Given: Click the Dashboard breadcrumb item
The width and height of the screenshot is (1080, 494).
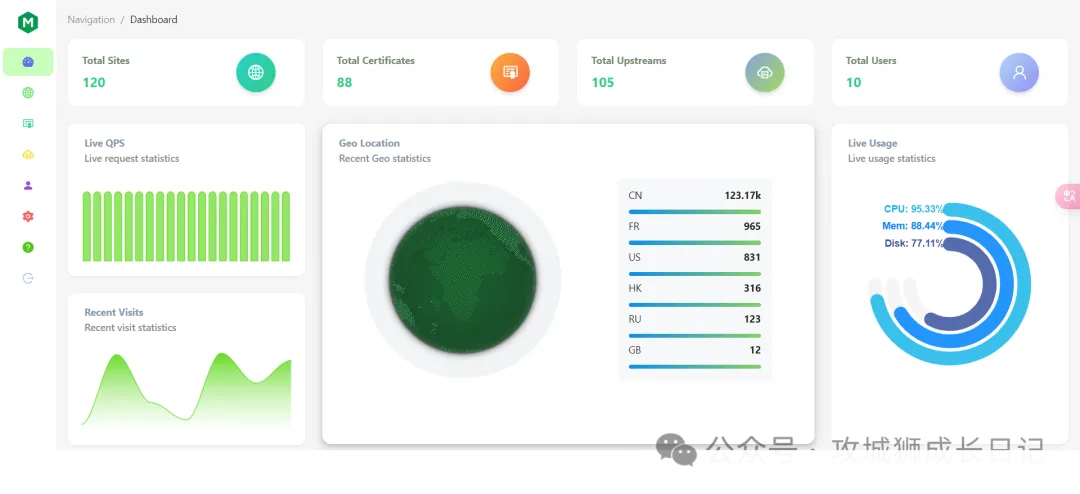Looking at the screenshot, I should point(154,20).
